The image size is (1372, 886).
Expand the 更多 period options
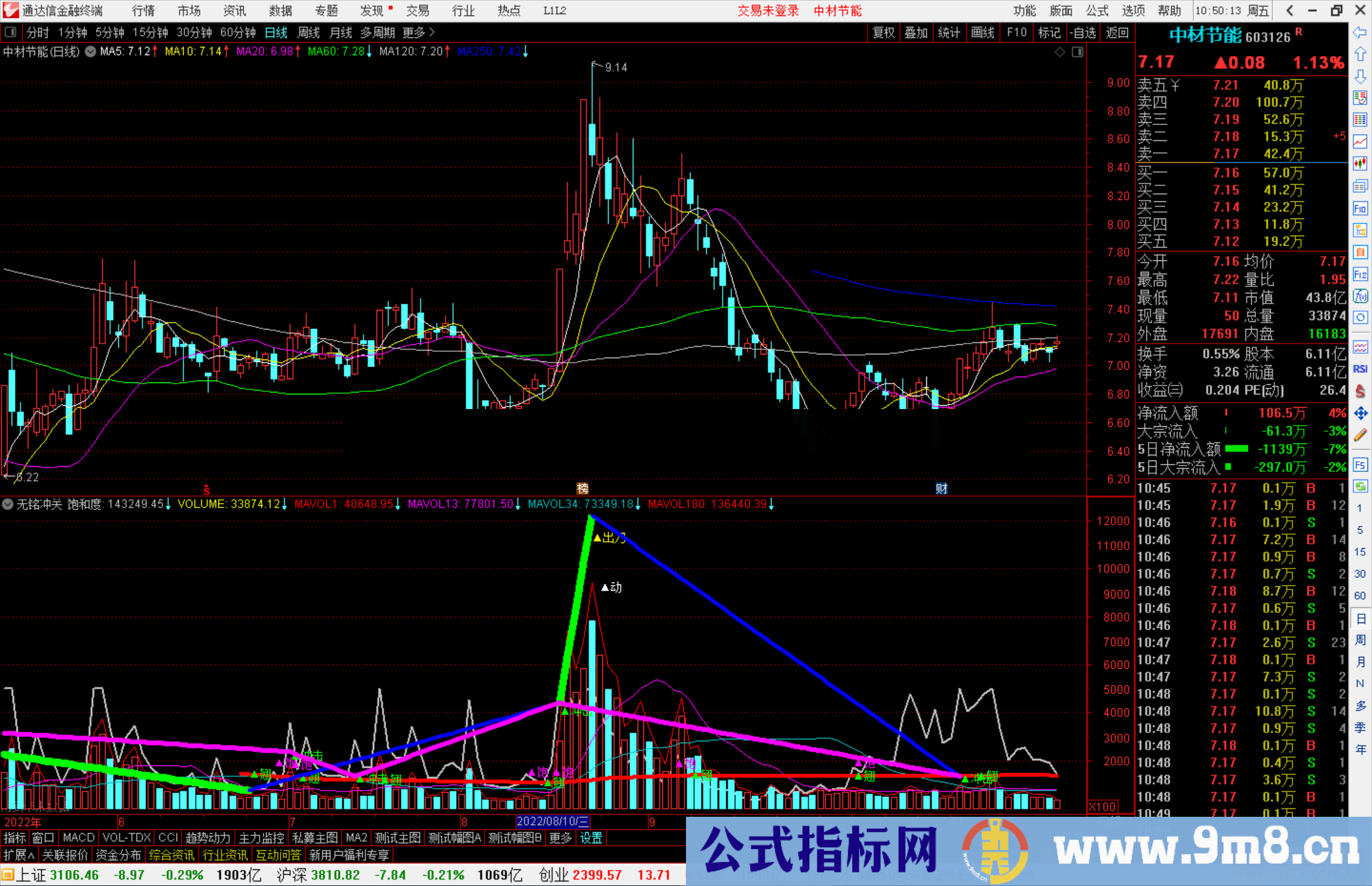pyautogui.click(x=419, y=32)
